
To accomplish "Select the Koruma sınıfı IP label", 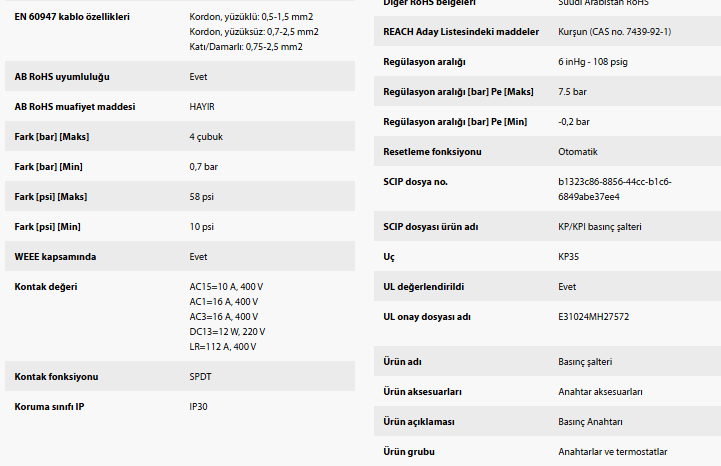I will point(49,407).
